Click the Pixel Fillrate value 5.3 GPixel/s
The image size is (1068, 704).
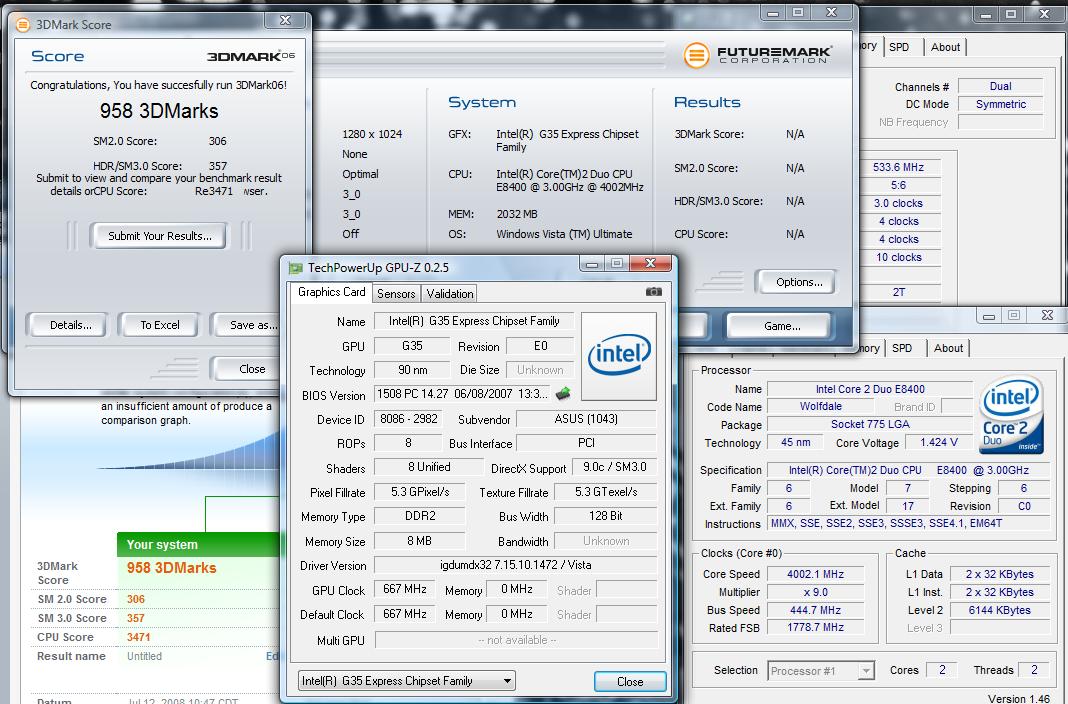click(x=420, y=492)
